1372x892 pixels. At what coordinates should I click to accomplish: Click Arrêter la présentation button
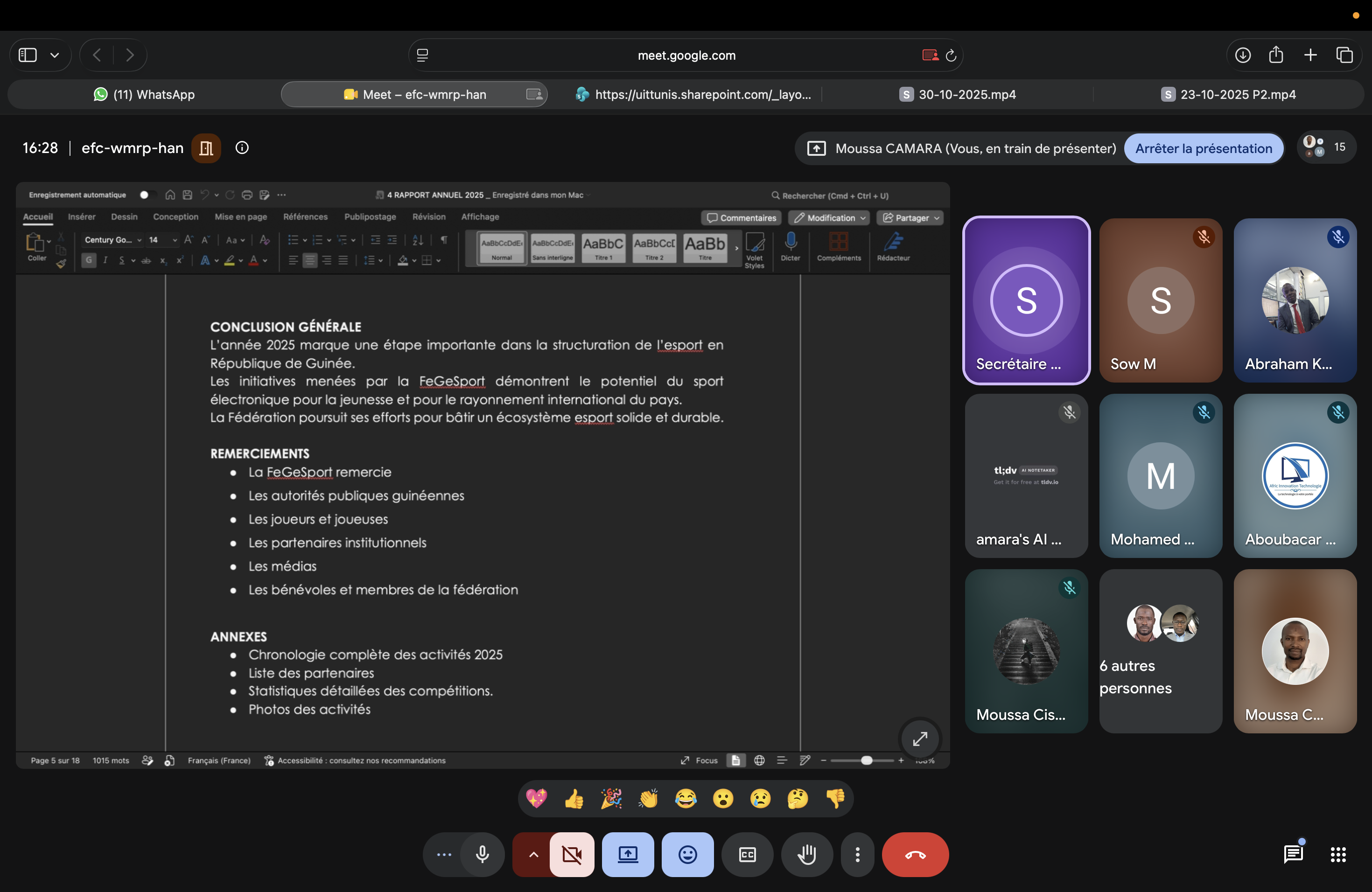coord(1203,148)
